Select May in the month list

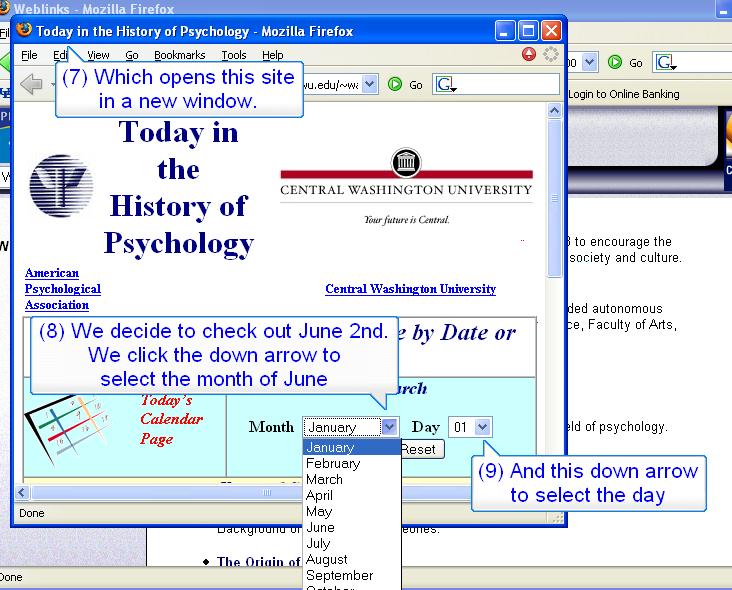352,512
